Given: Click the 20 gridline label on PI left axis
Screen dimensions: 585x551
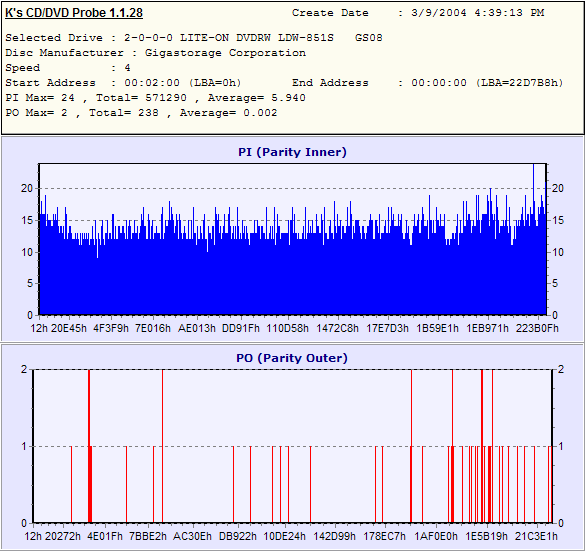Looking at the screenshot, I should (27, 188).
